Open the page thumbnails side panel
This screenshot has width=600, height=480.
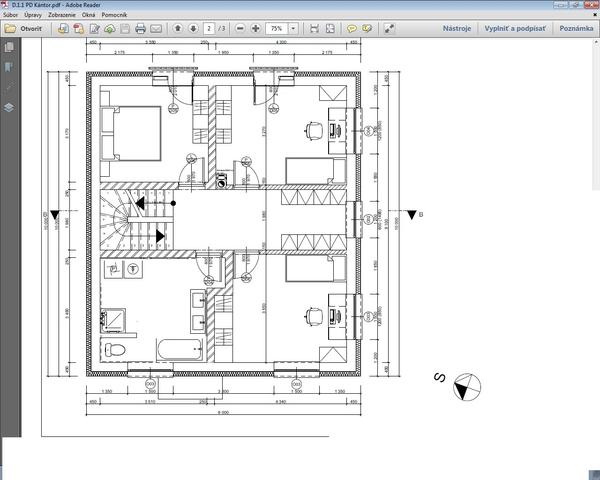pyautogui.click(x=9, y=49)
